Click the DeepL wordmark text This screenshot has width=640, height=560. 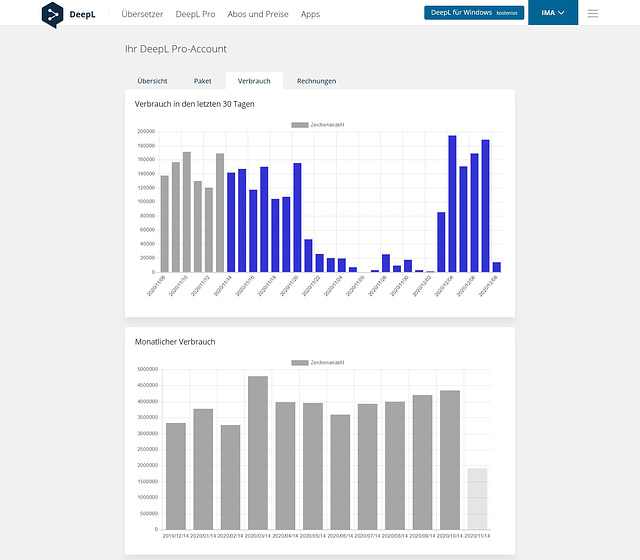[82, 15]
